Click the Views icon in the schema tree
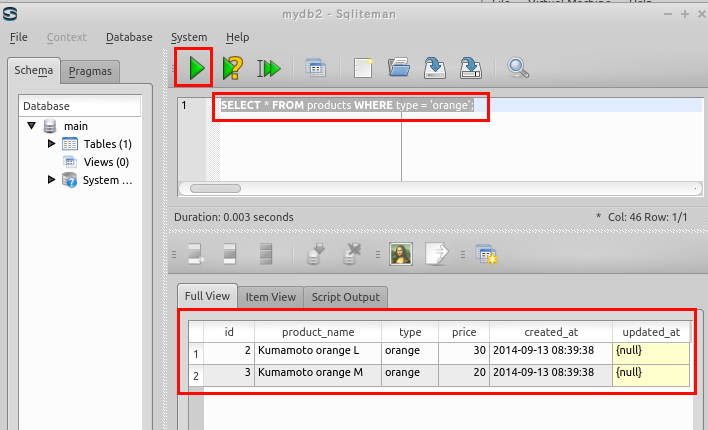 70,162
